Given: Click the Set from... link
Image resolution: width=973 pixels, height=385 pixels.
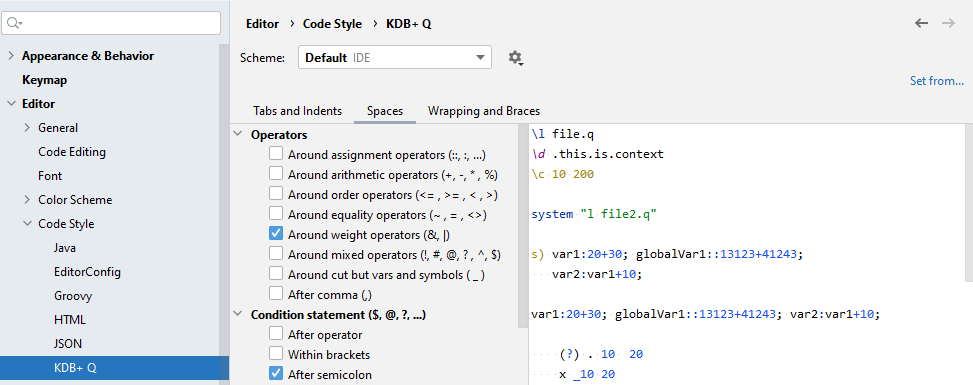Looking at the screenshot, I should tap(936, 81).
